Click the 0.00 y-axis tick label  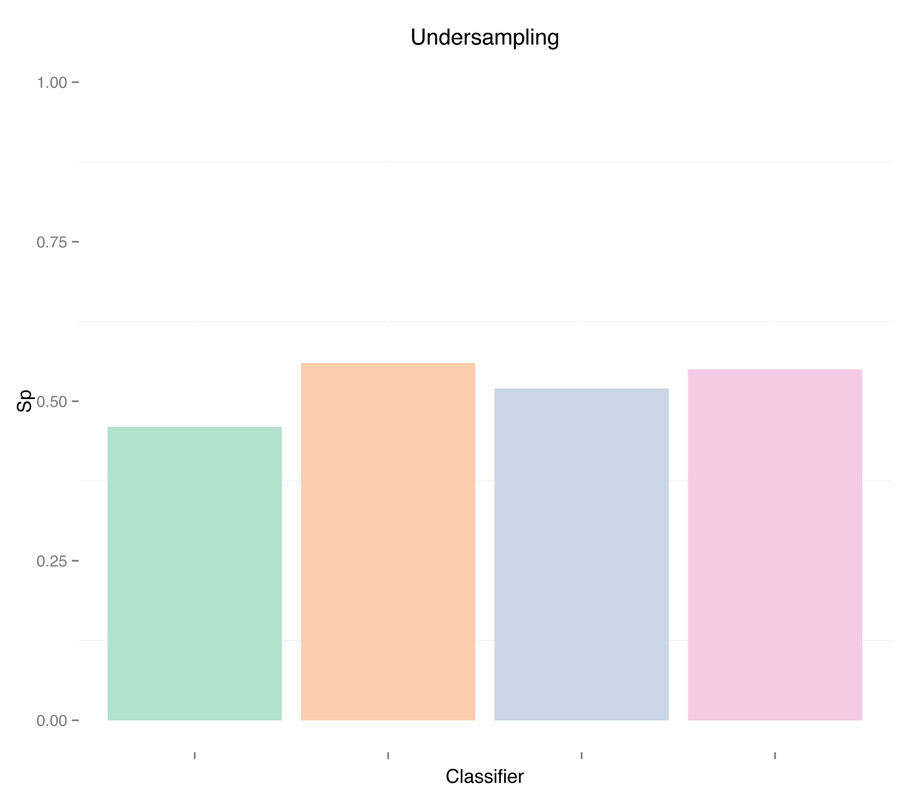point(52,721)
